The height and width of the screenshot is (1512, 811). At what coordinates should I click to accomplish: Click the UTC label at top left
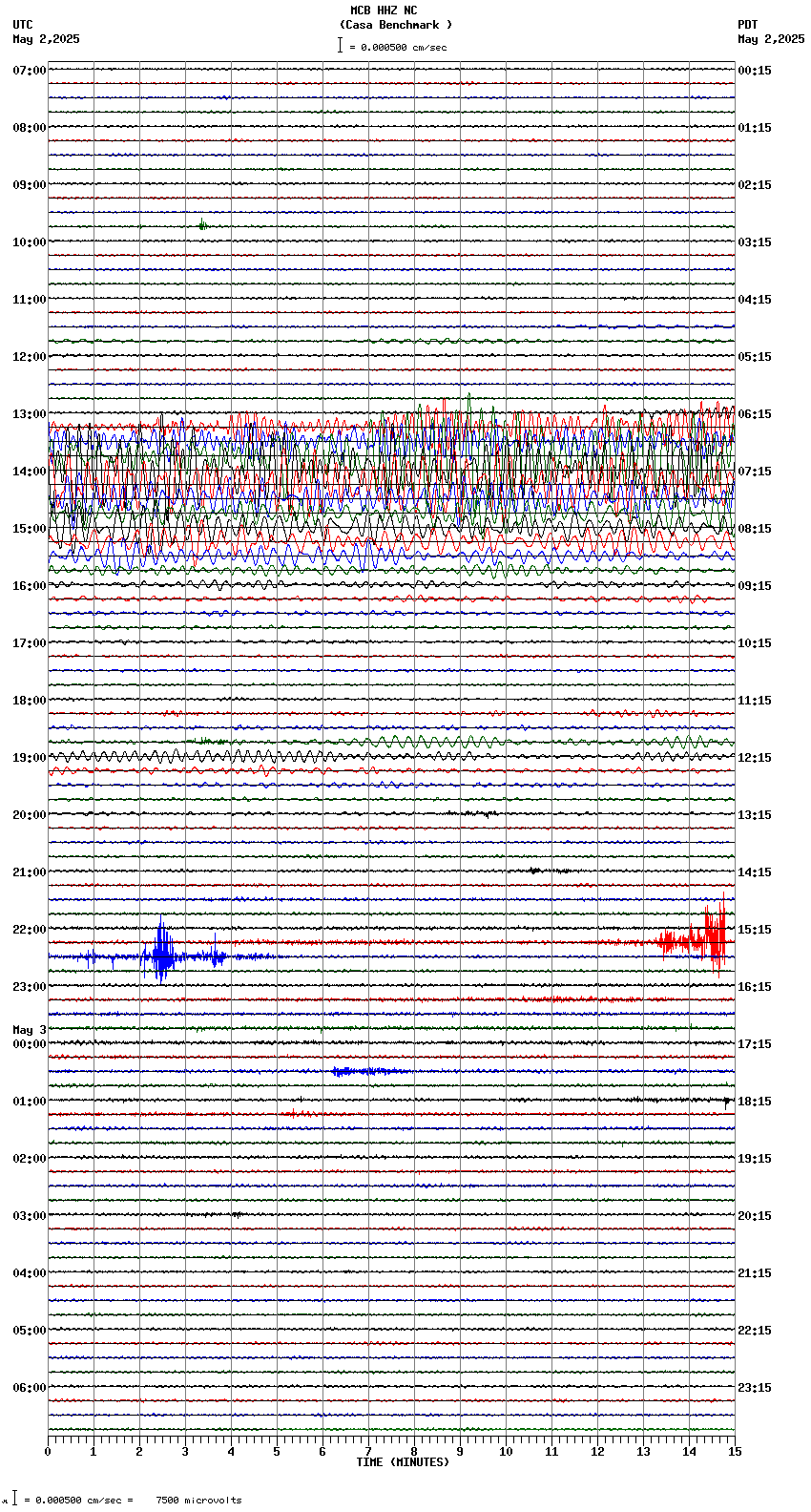(23, 25)
